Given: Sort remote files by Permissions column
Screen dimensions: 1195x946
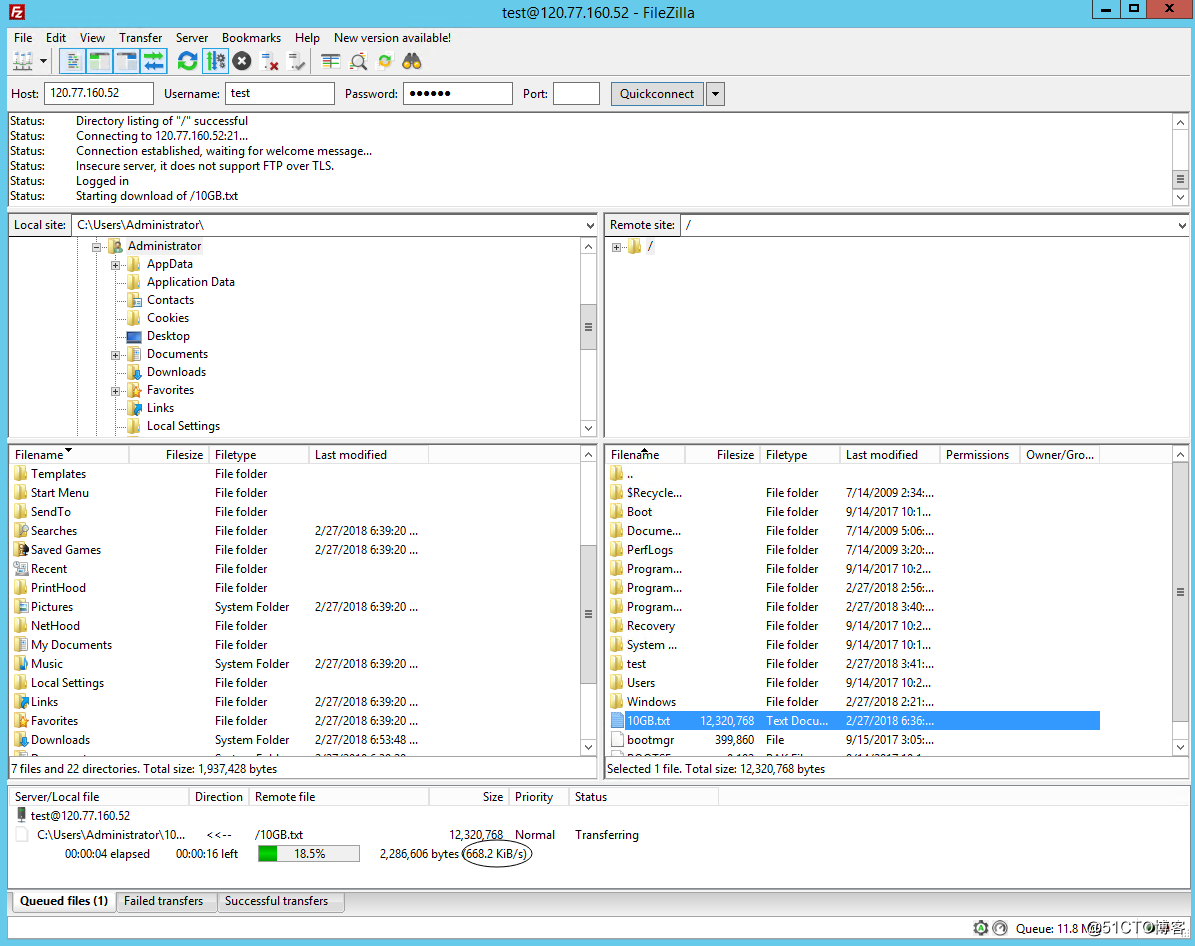Looking at the screenshot, I should coord(979,454).
